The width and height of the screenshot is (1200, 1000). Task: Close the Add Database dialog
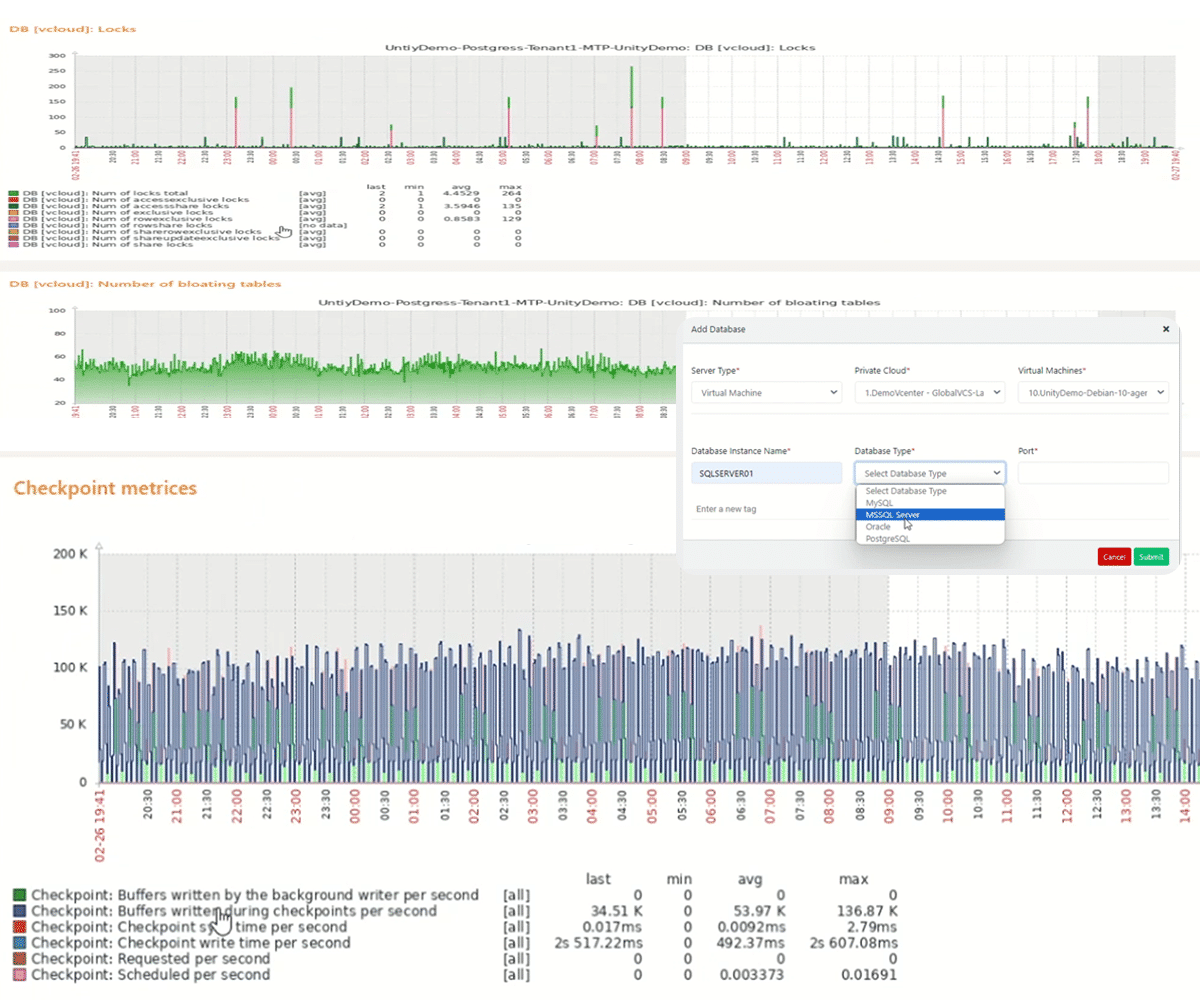[1166, 329]
